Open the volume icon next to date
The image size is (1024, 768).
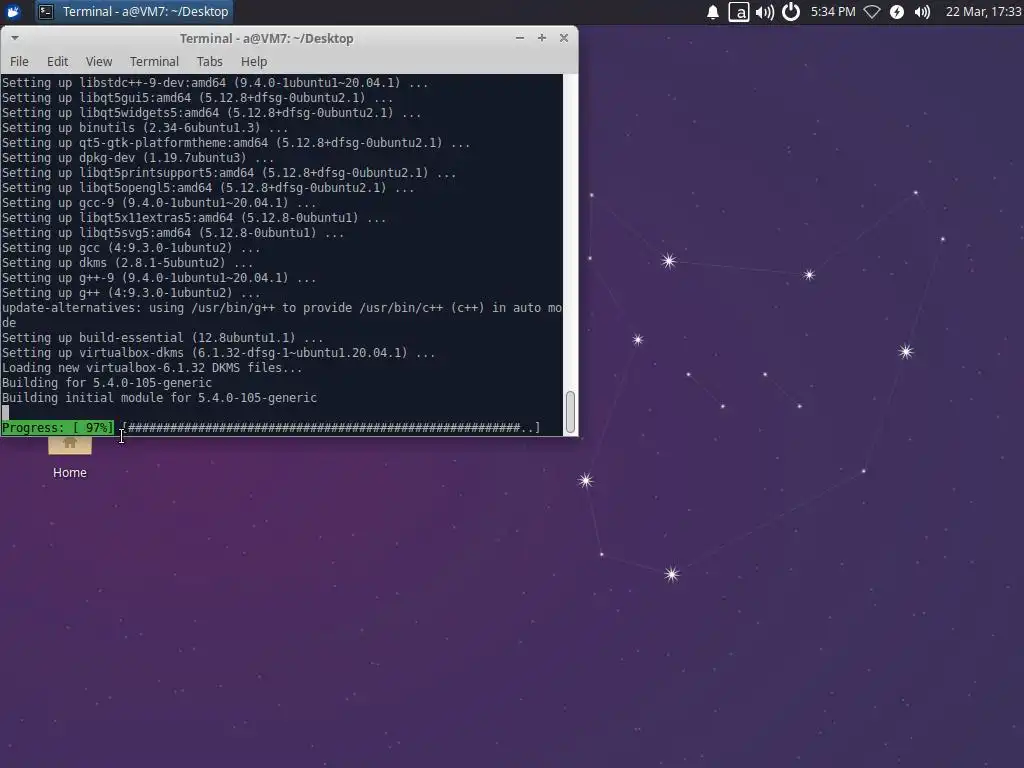coord(922,12)
